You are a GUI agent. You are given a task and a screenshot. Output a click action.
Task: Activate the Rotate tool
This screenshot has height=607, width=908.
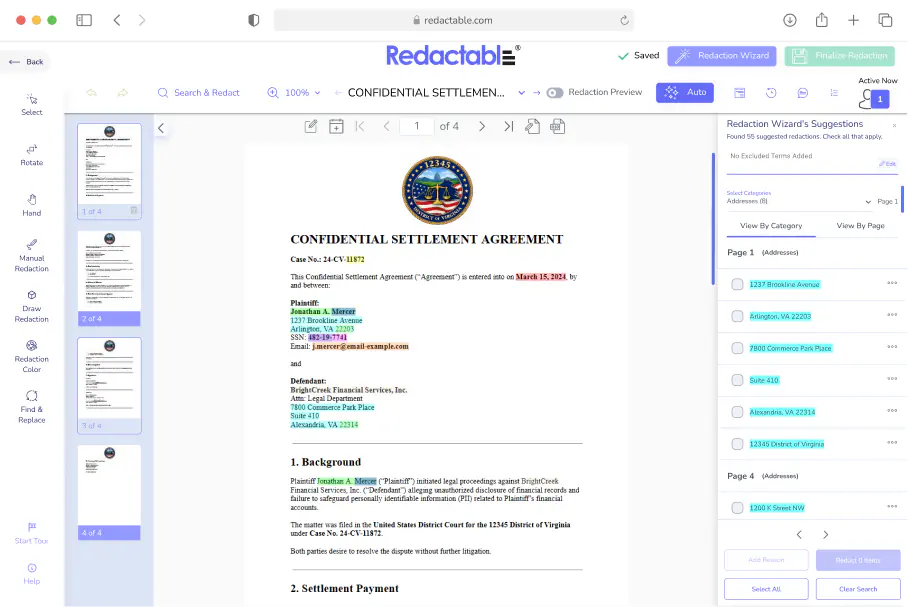pyautogui.click(x=32, y=155)
